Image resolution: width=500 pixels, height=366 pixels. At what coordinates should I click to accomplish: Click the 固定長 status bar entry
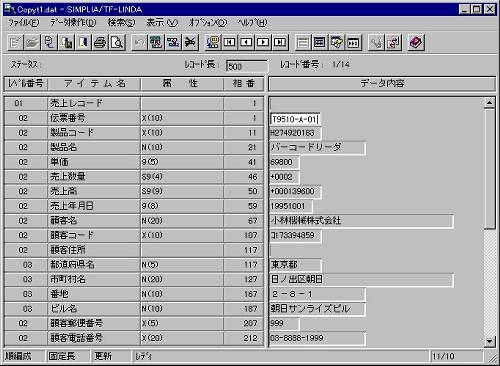click(x=68, y=356)
